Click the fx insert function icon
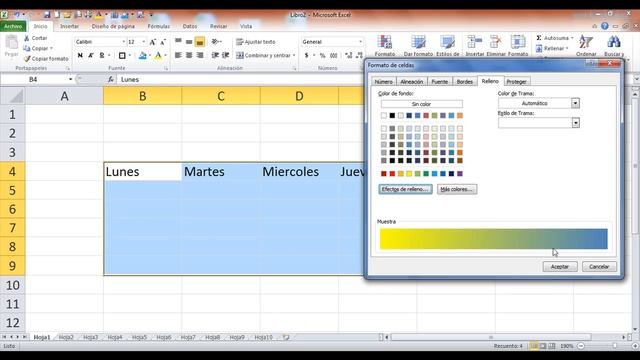Image resolution: width=640 pixels, height=360 pixels. point(111,79)
